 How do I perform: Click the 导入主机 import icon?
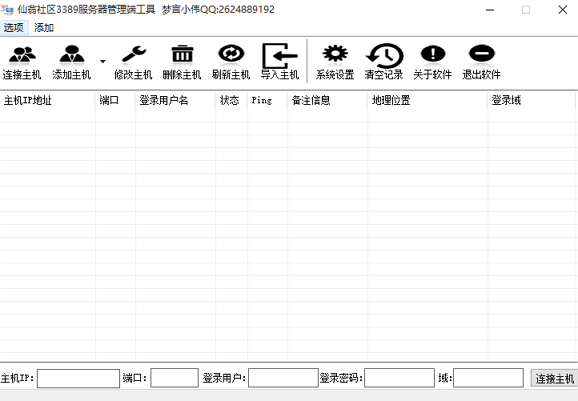[280, 62]
